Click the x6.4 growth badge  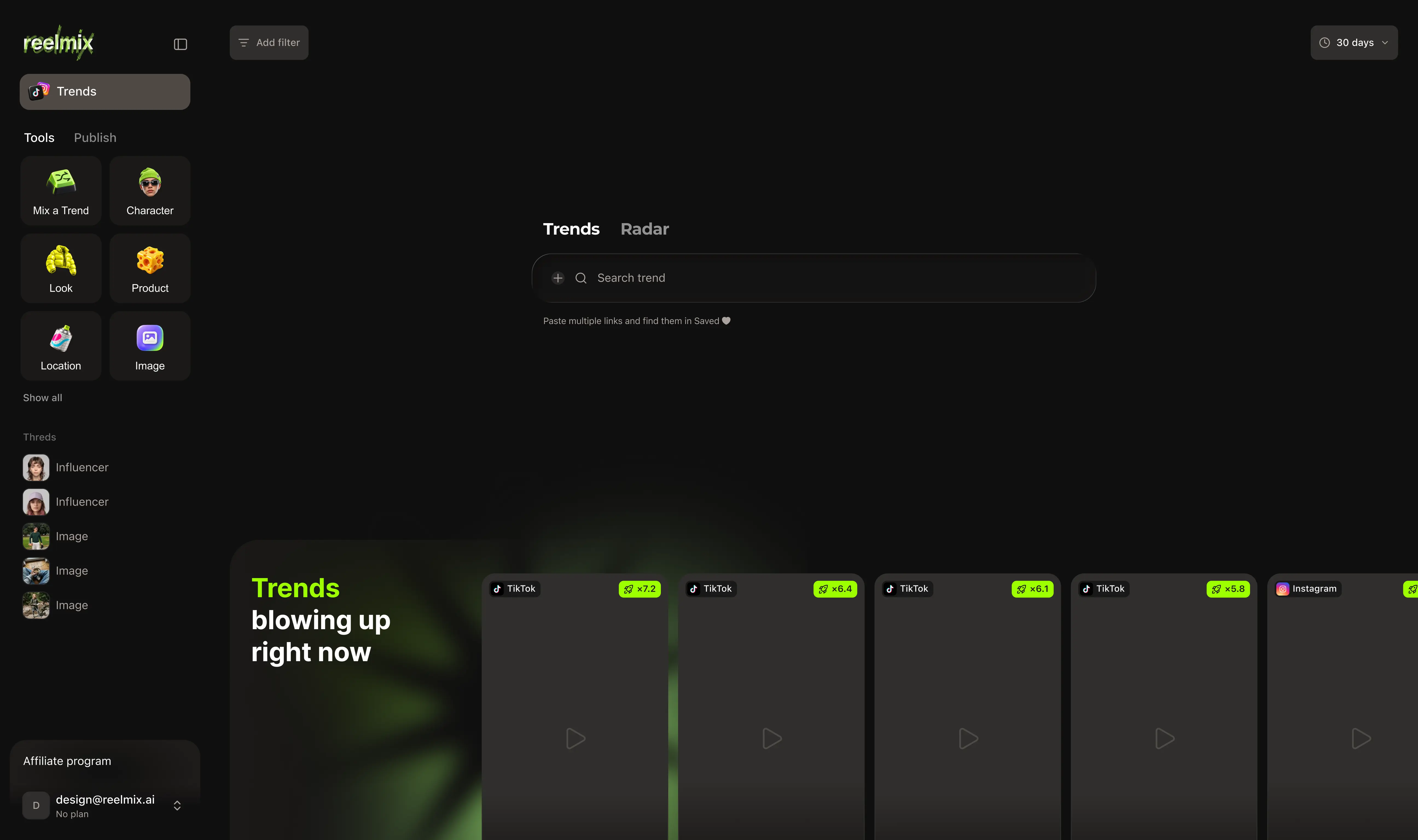(835, 589)
